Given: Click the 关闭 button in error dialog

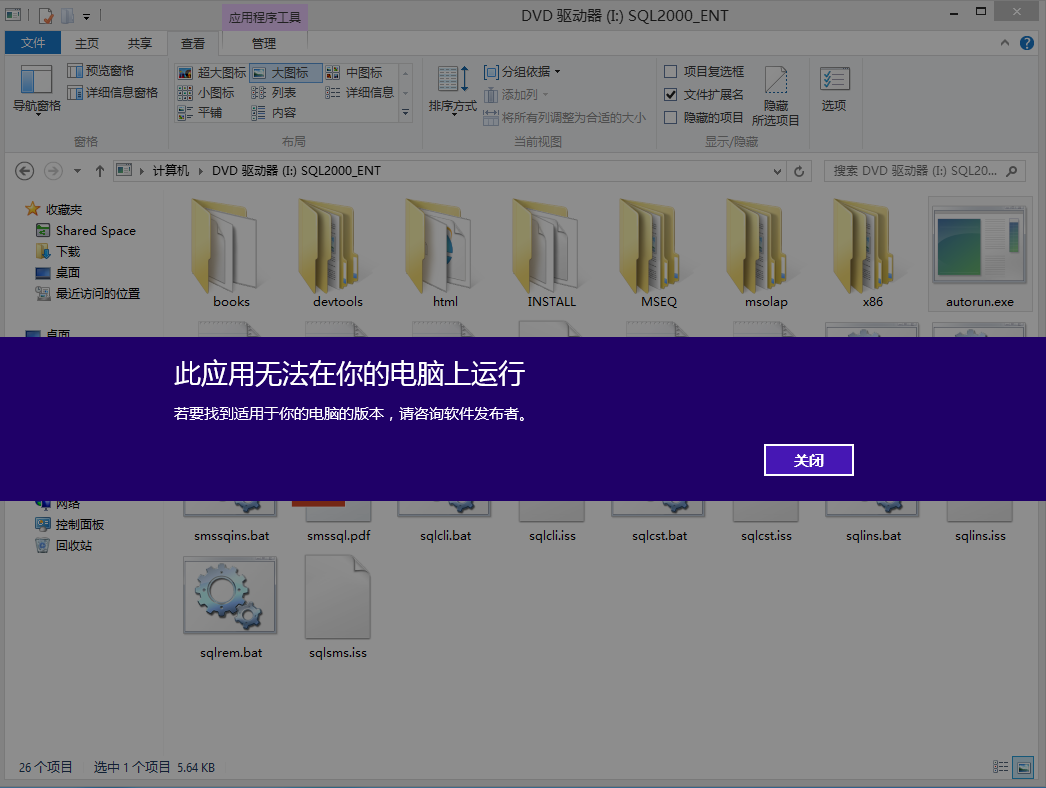Looking at the screenshot, I should (x=808, y=460).
